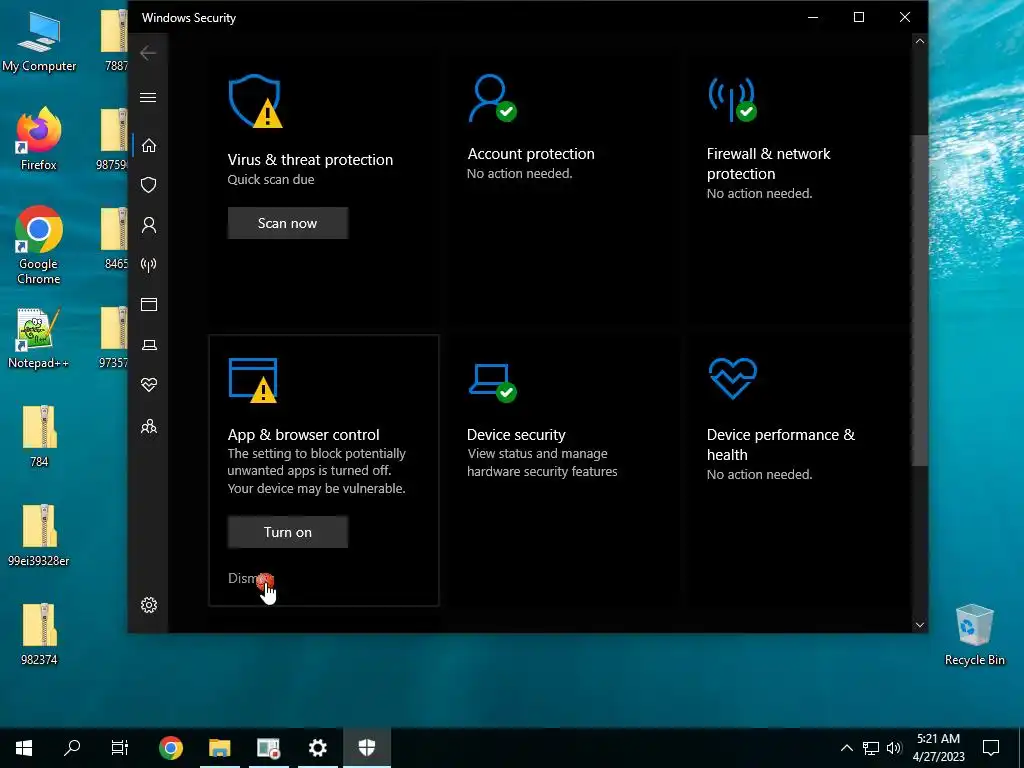
Task: Open Settings gear app on taskbar
Action: [317, 748]
